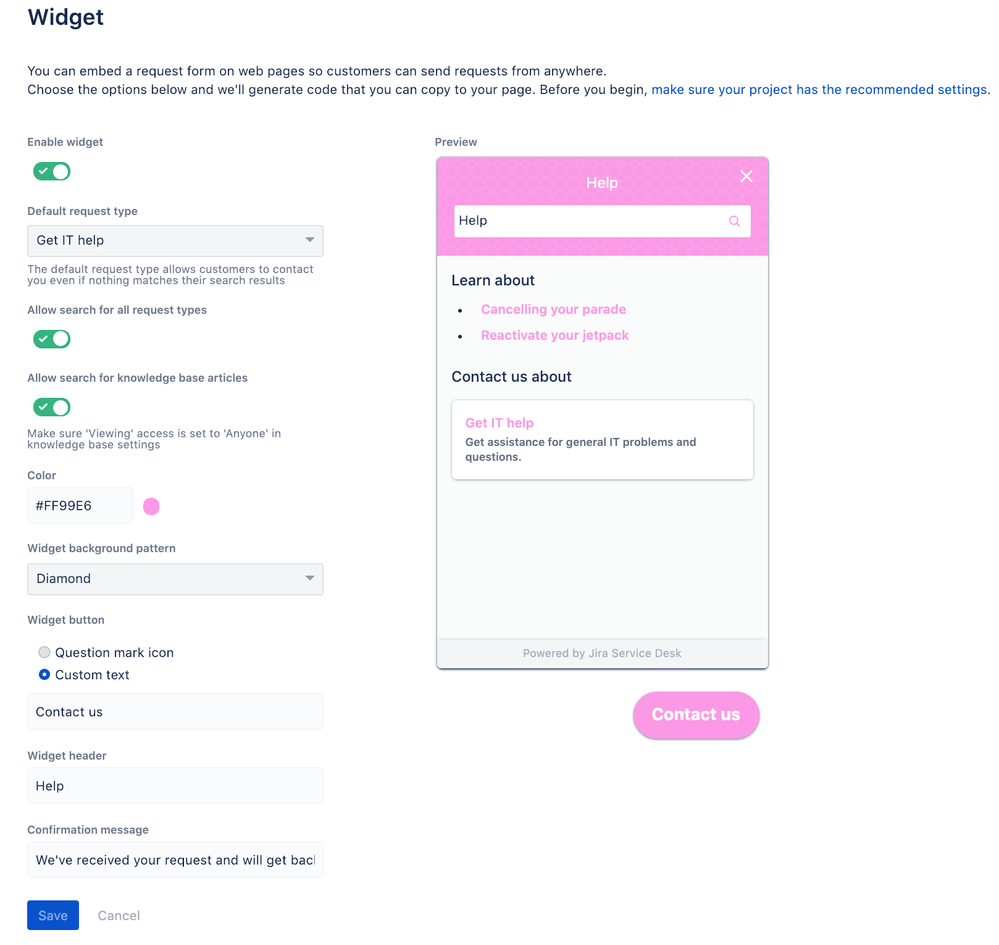Click the Contact us preview button

coord(696,715)
